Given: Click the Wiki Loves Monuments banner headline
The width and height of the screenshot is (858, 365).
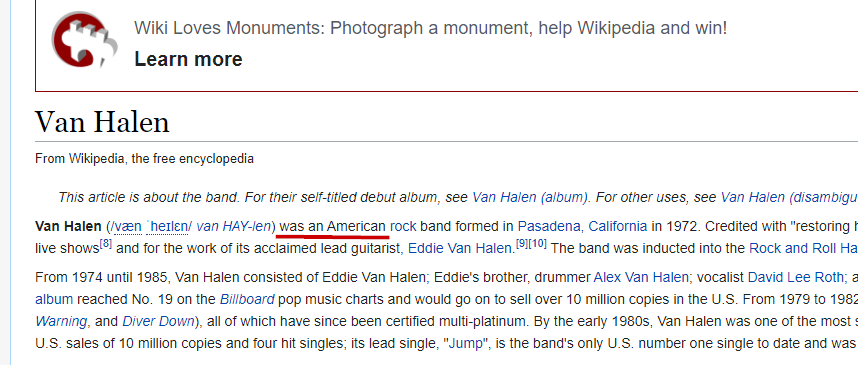Looking at the screenshot, I should click(431, 27).
